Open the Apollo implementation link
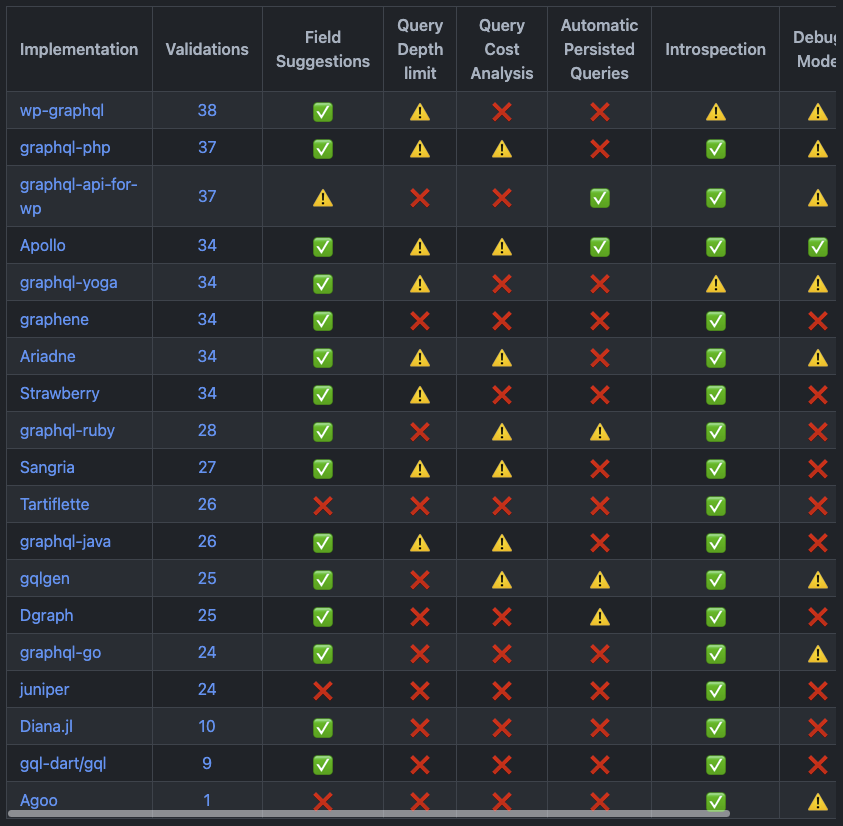This screenshot has width=843, height=826. coord(42,246)
